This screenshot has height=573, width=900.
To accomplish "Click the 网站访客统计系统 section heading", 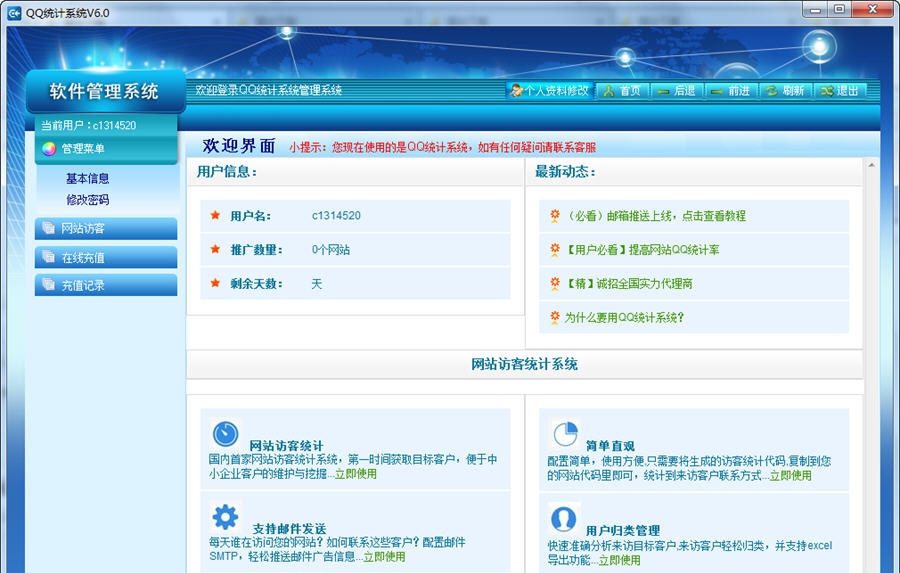I will coord(524,364).
